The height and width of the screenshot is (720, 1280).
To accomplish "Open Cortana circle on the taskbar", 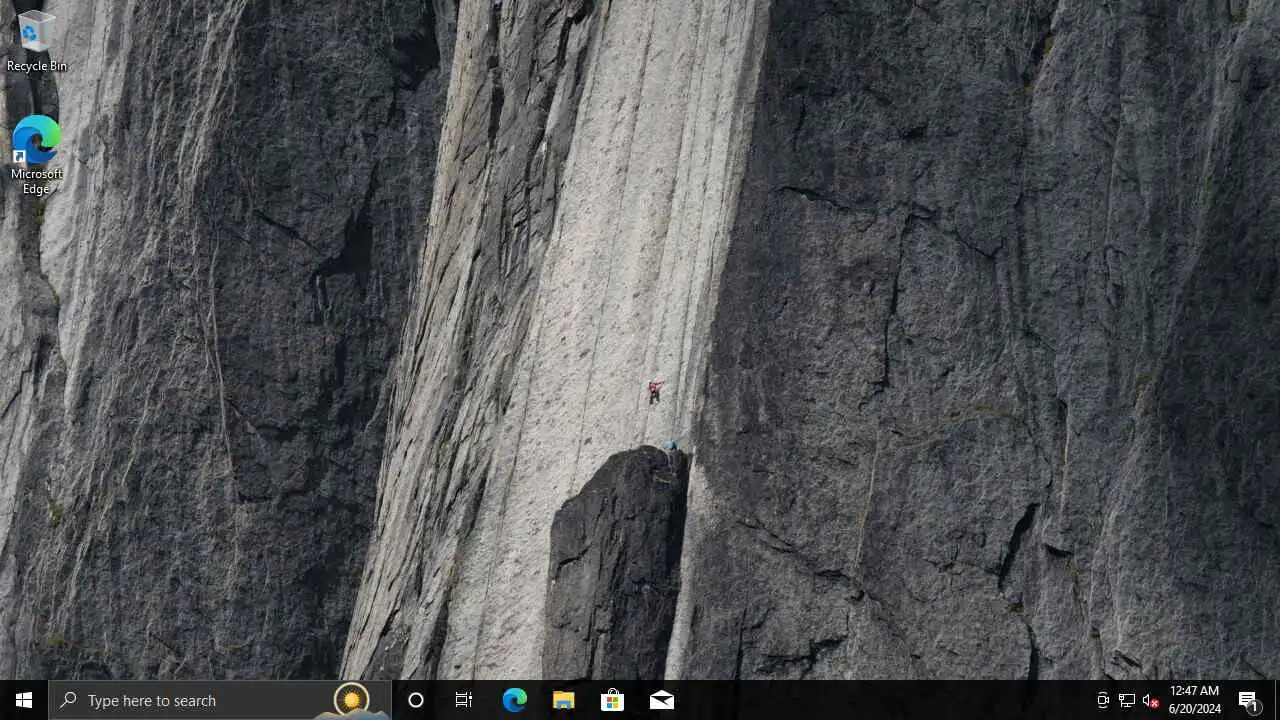I will [x=416, y=700].
